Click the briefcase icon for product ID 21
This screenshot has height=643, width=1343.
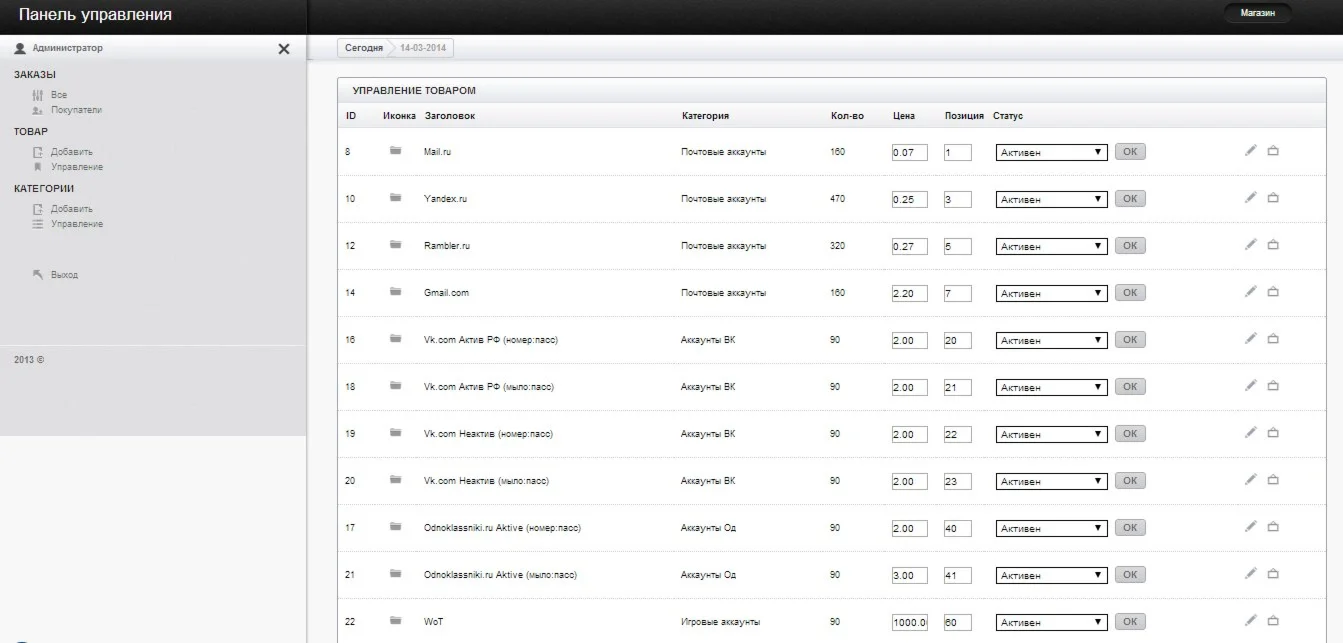1273,574
